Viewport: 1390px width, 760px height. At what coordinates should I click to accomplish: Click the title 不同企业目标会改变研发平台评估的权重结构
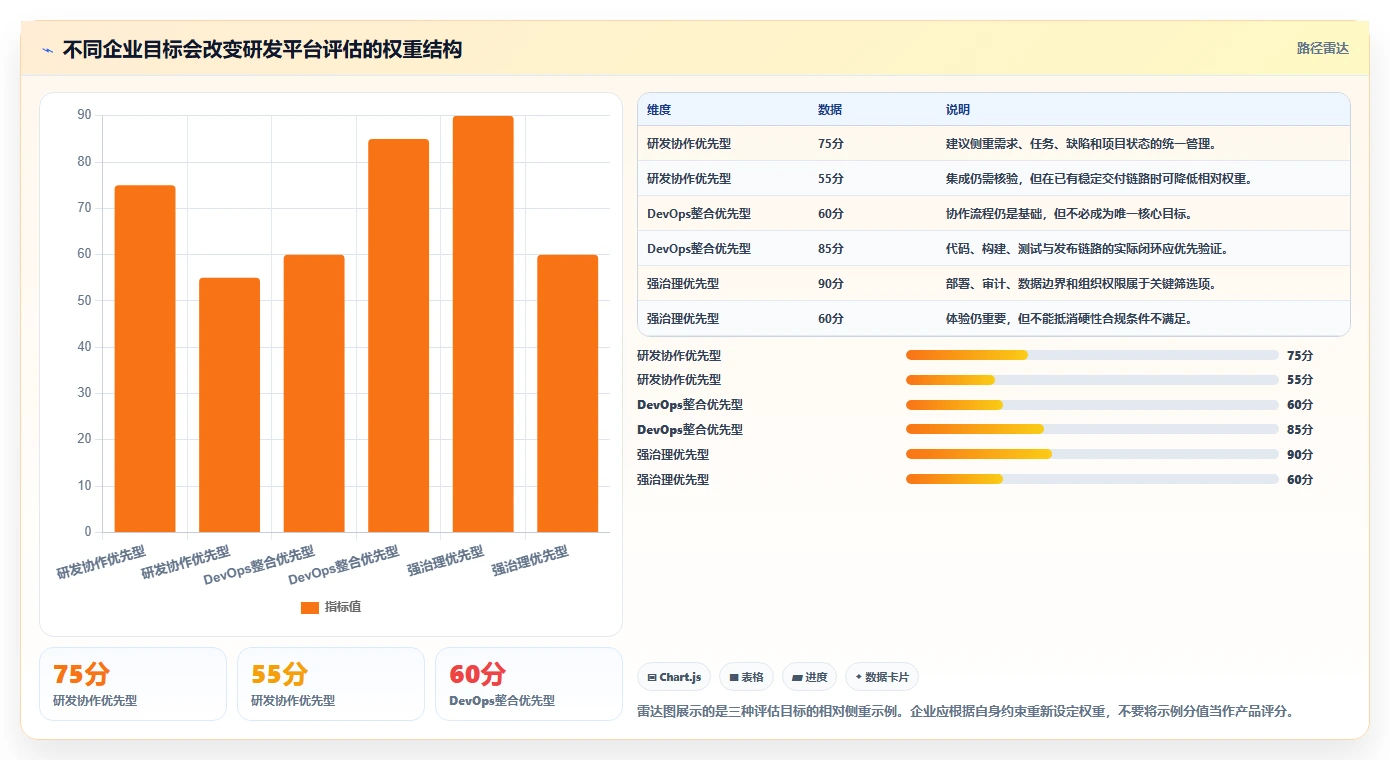coord(262,50)
